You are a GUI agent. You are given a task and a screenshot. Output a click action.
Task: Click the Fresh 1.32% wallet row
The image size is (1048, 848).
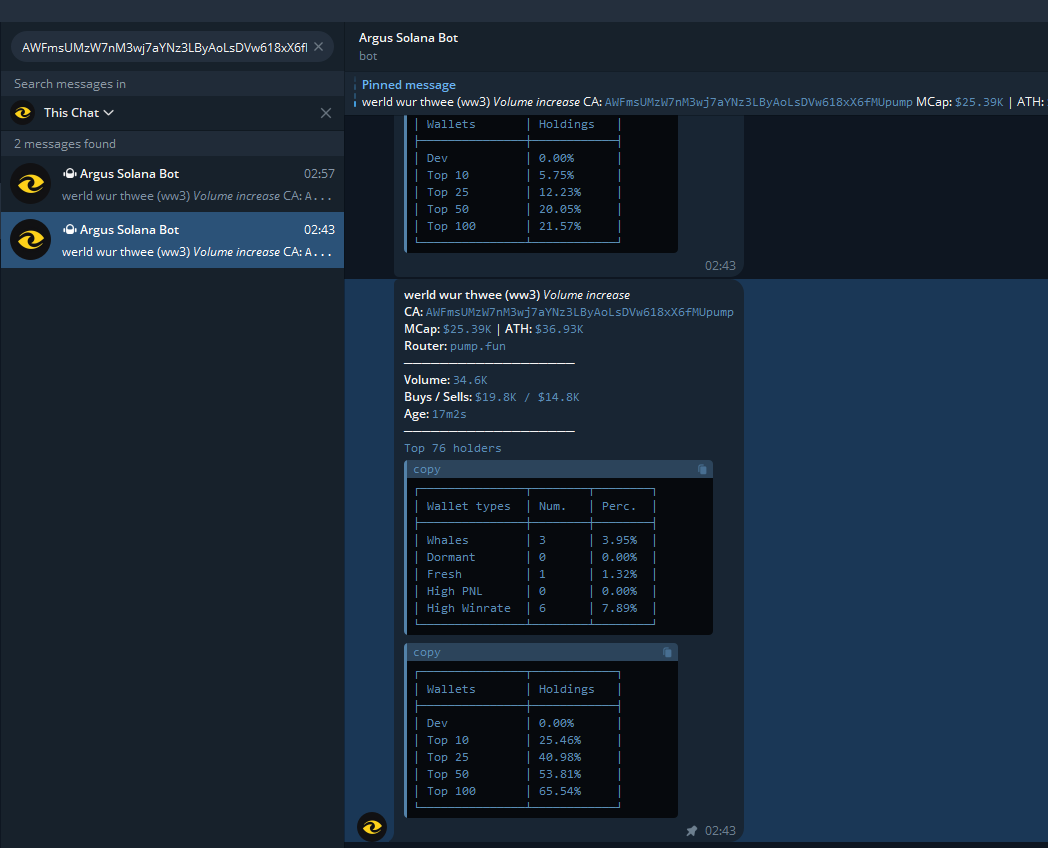pyautogui.click(x=535, y=574)
